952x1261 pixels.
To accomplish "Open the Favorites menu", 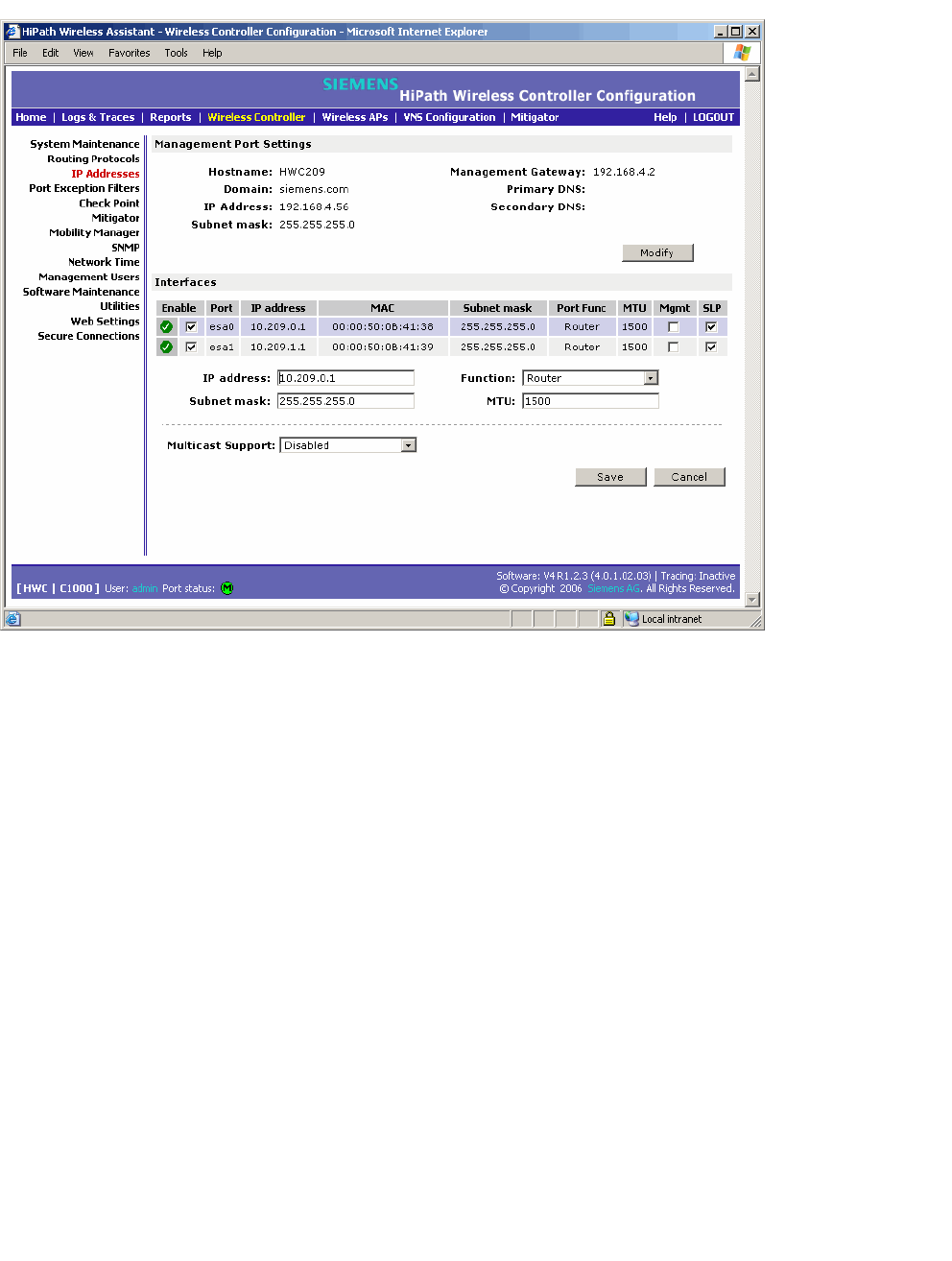I will [130, 54].
